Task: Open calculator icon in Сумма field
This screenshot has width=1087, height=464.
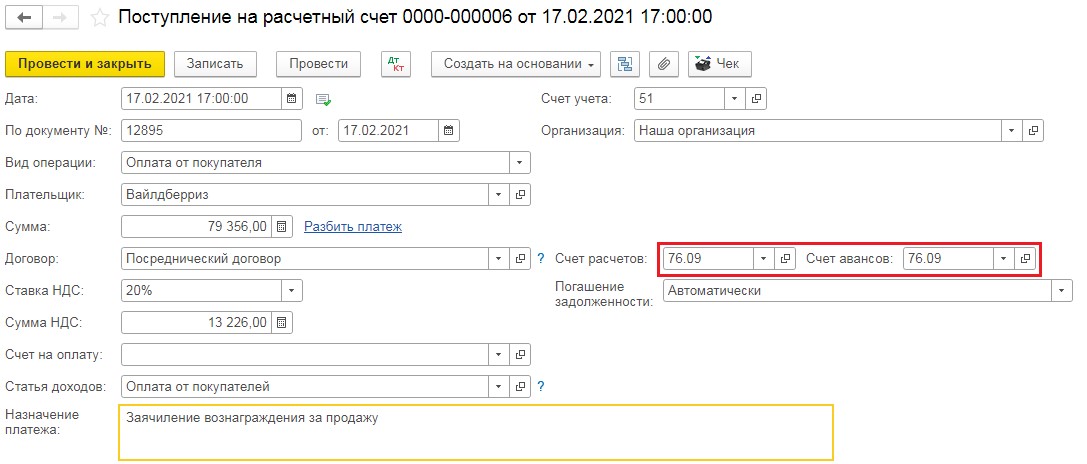Action: click(x=281, y=226)
